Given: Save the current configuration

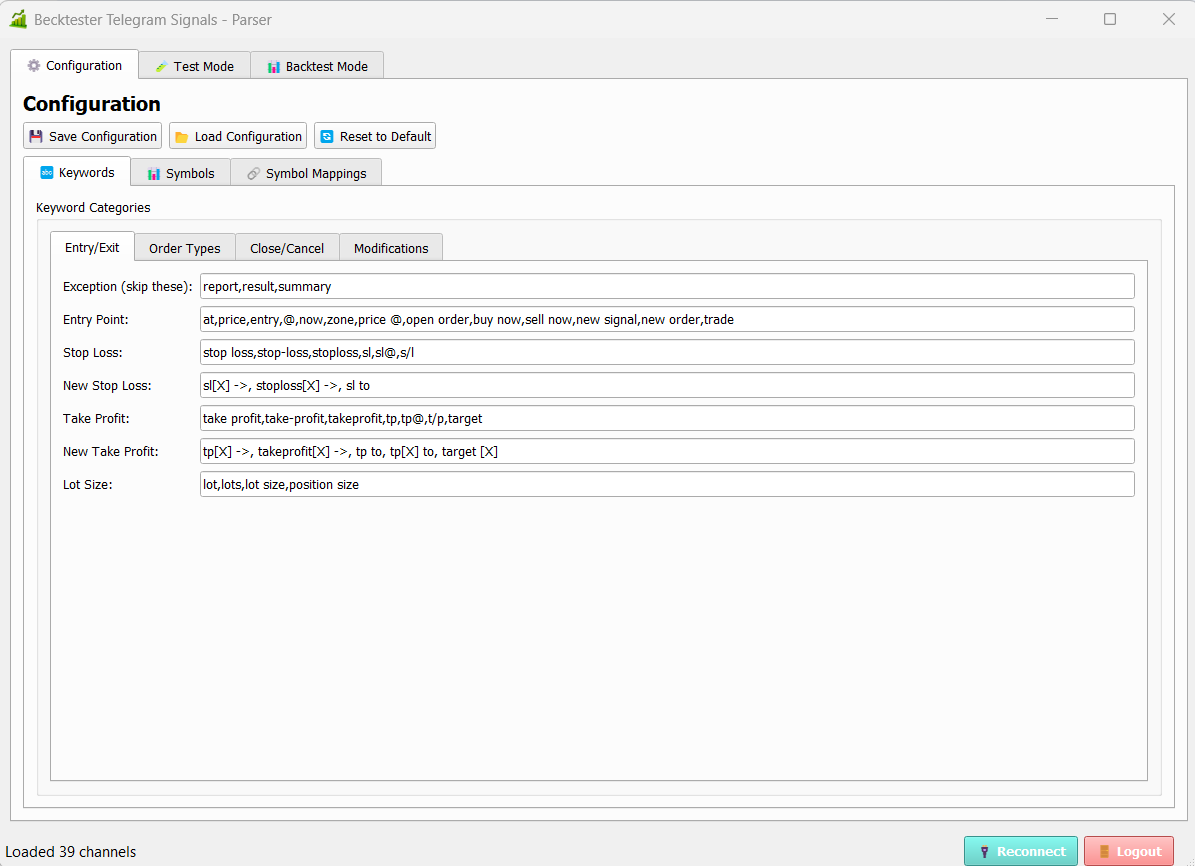Looking at the screenshot, I should 92,136.
